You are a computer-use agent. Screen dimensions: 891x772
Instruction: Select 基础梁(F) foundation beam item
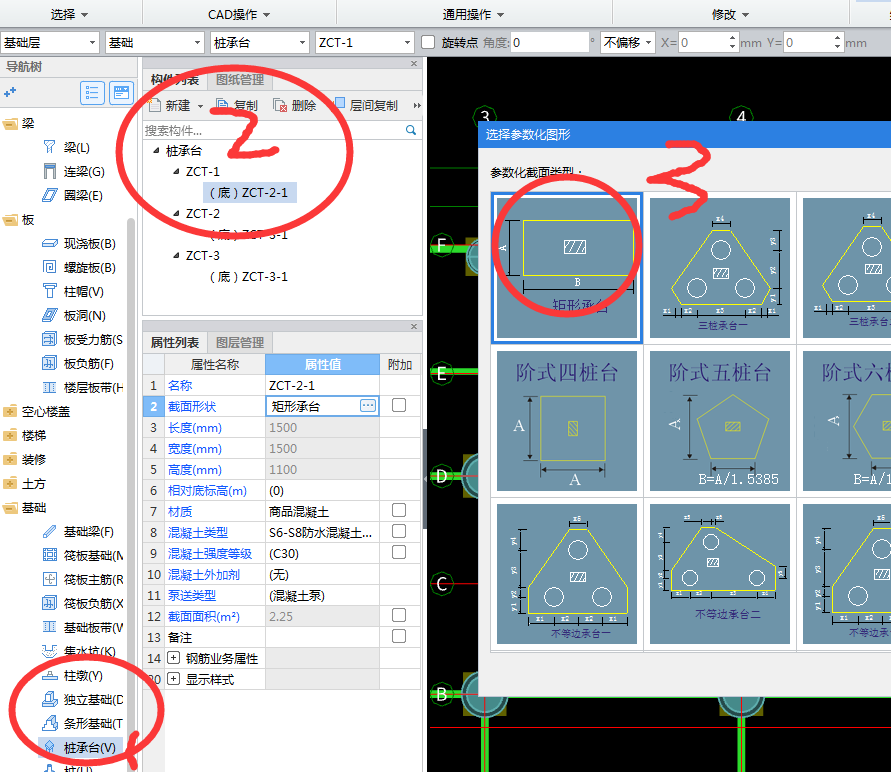(x=78, y=532)
